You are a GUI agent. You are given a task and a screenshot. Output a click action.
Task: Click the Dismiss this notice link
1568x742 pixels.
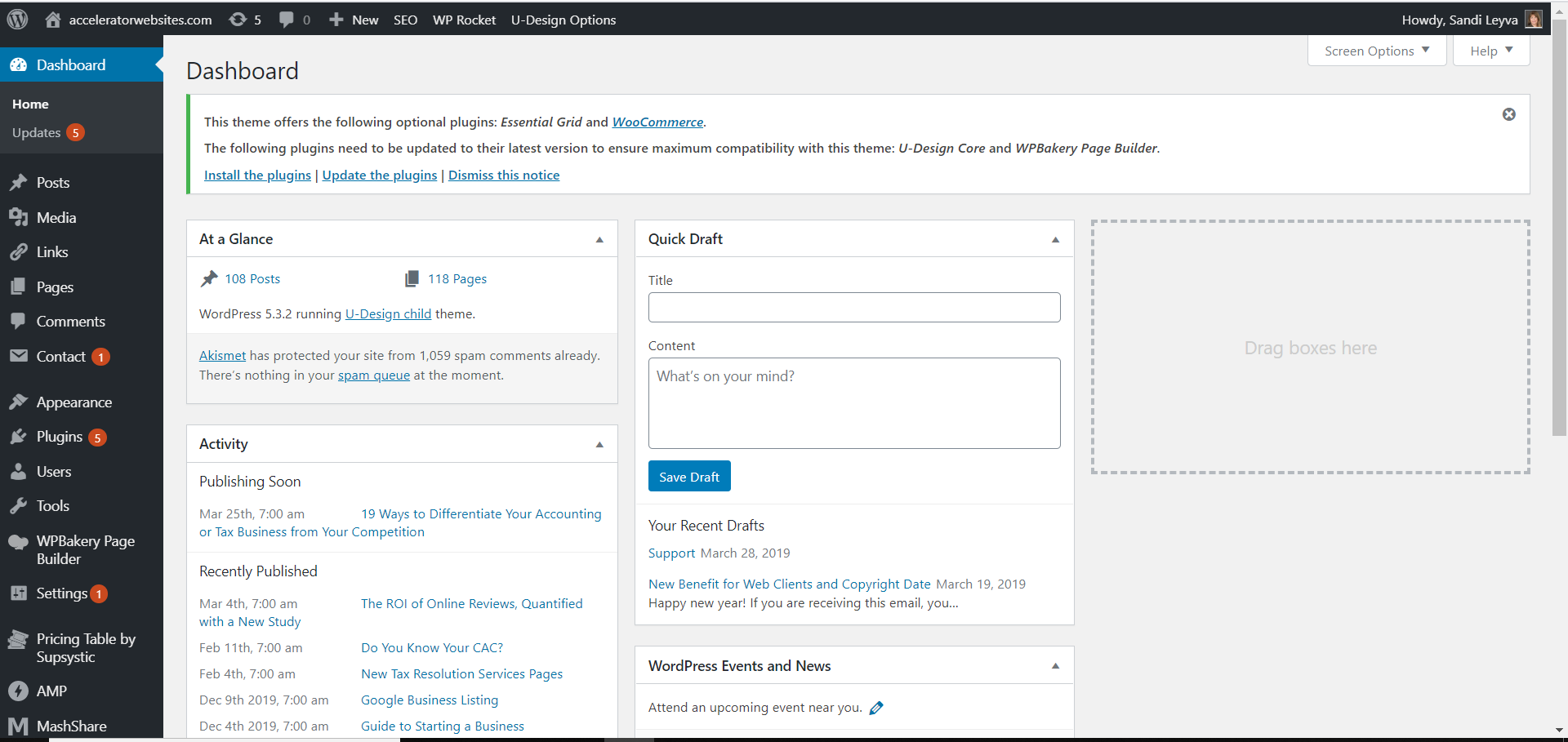pos(504,175)
